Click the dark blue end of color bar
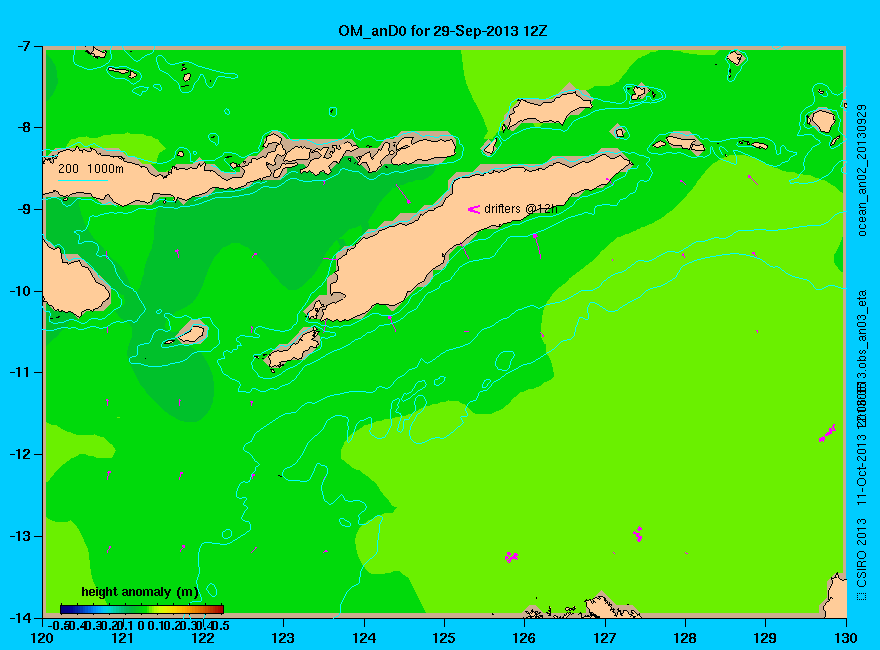 pos(65,609)
